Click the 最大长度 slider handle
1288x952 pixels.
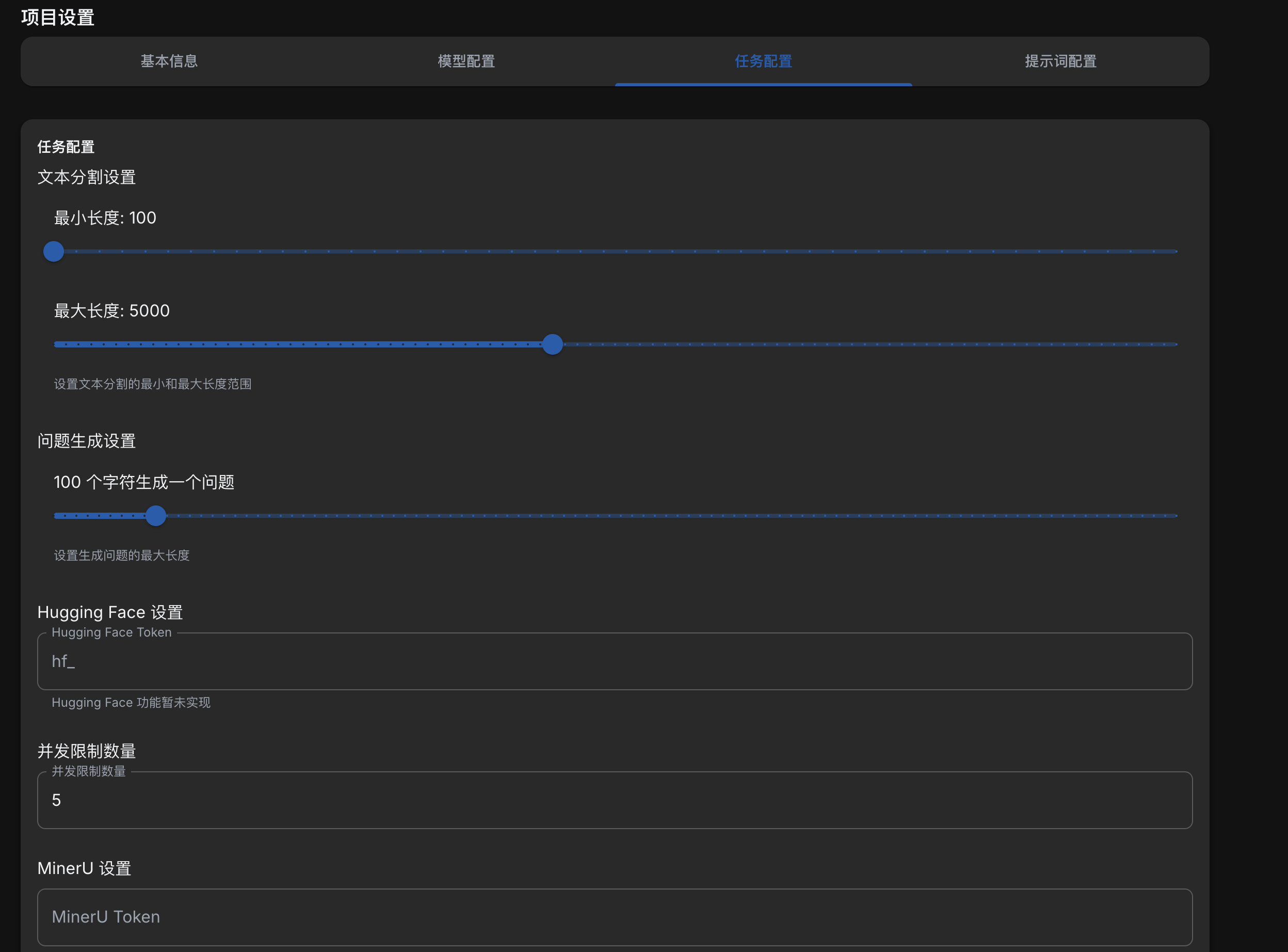click(553, 344)
